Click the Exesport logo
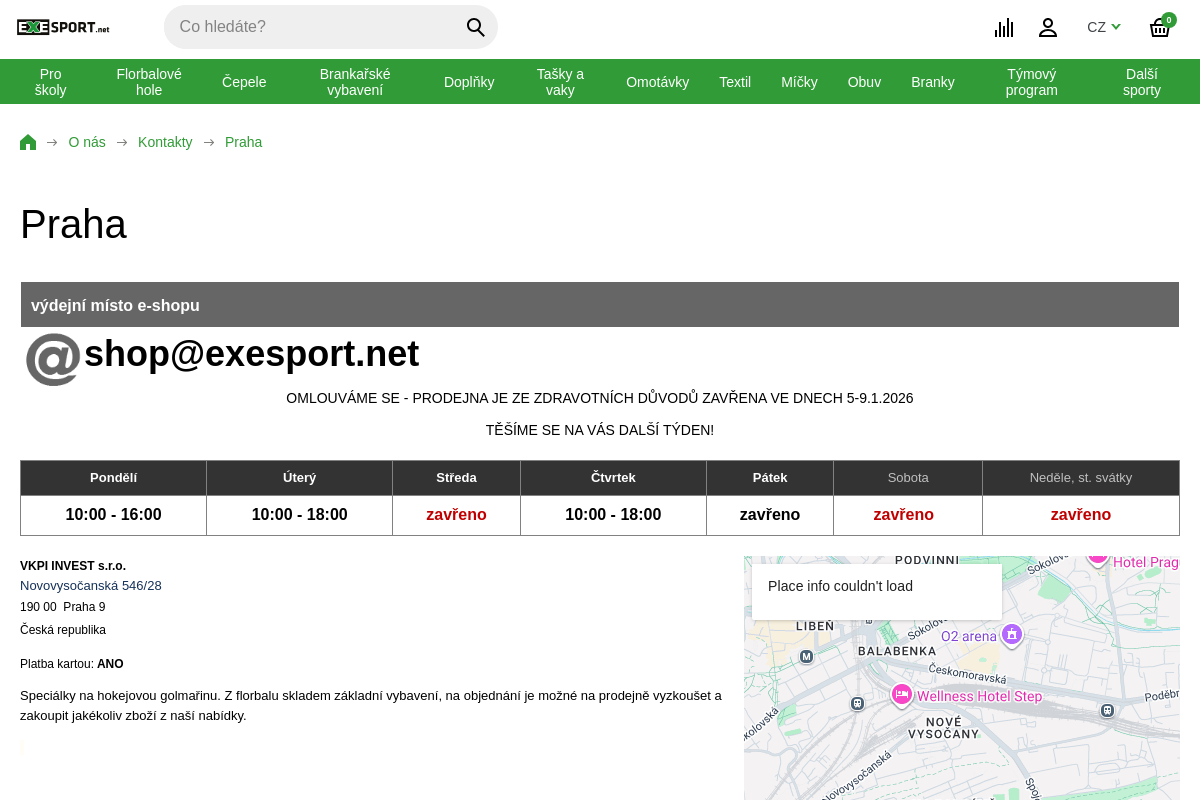Viewport: 1200px width, 800px height. pyautogui.click(x=62, y=27)
